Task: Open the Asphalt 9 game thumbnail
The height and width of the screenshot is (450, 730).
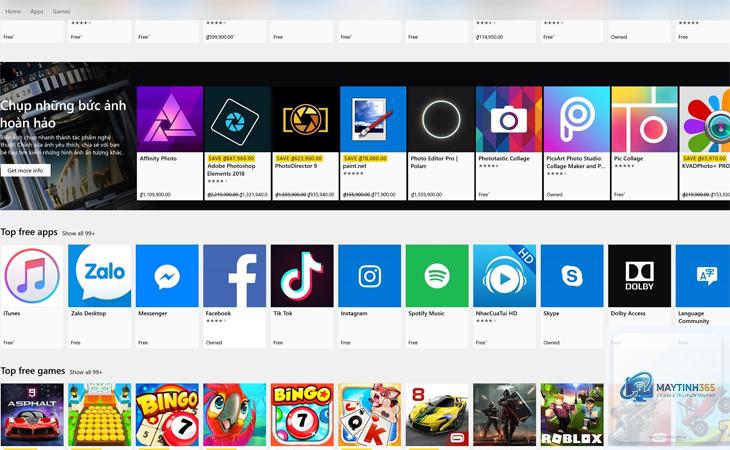Action: pyautogui.click(x=32, y=415)
